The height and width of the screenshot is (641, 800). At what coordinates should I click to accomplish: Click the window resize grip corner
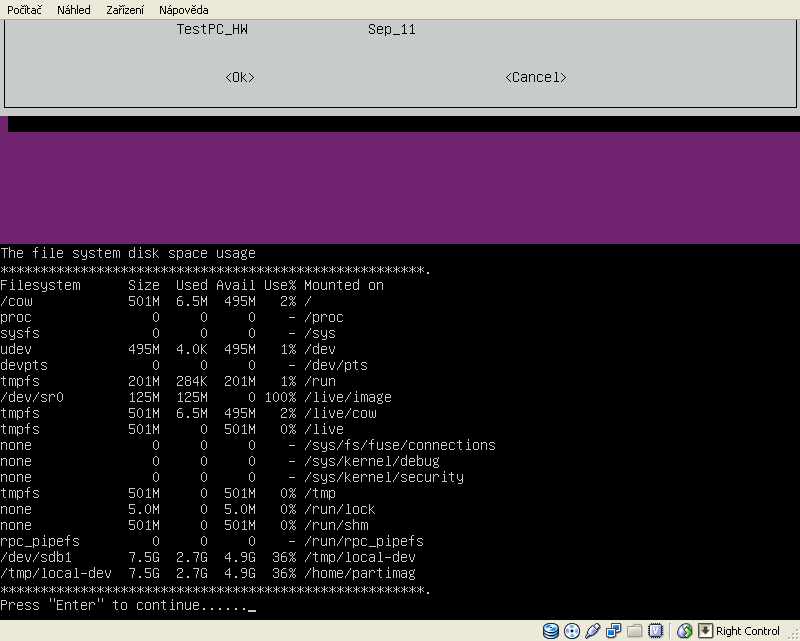[x=792, y=633]
